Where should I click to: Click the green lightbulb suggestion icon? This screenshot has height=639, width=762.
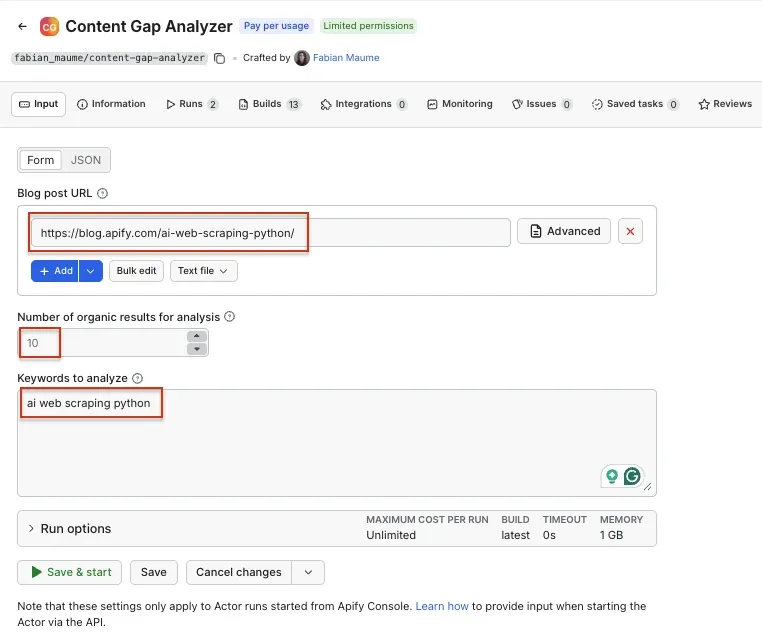pos(612,476)
